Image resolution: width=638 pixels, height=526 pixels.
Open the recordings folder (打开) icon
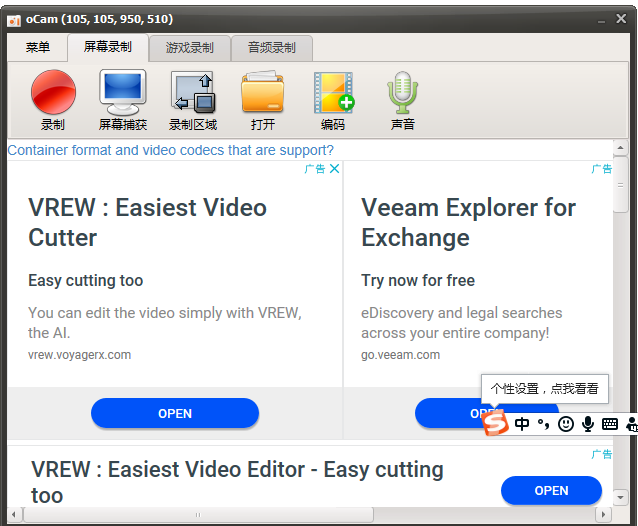(262, 92)
